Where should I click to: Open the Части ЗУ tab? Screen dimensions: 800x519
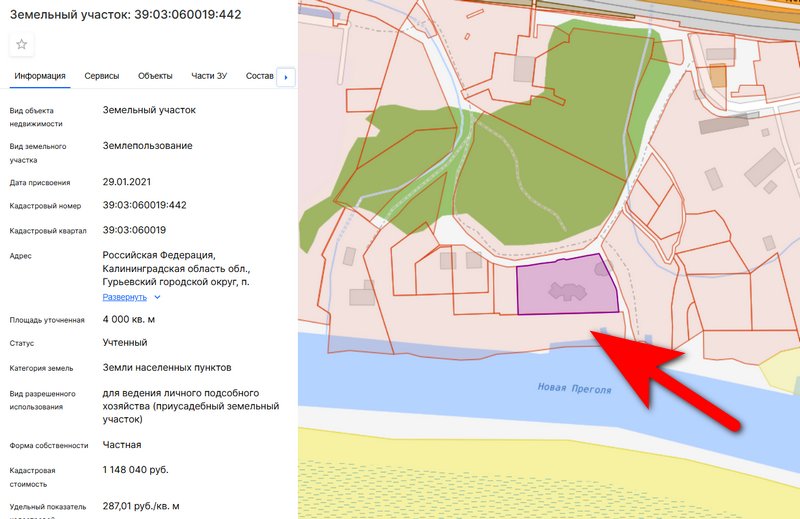pyautogui.click(x=209, y=76)
